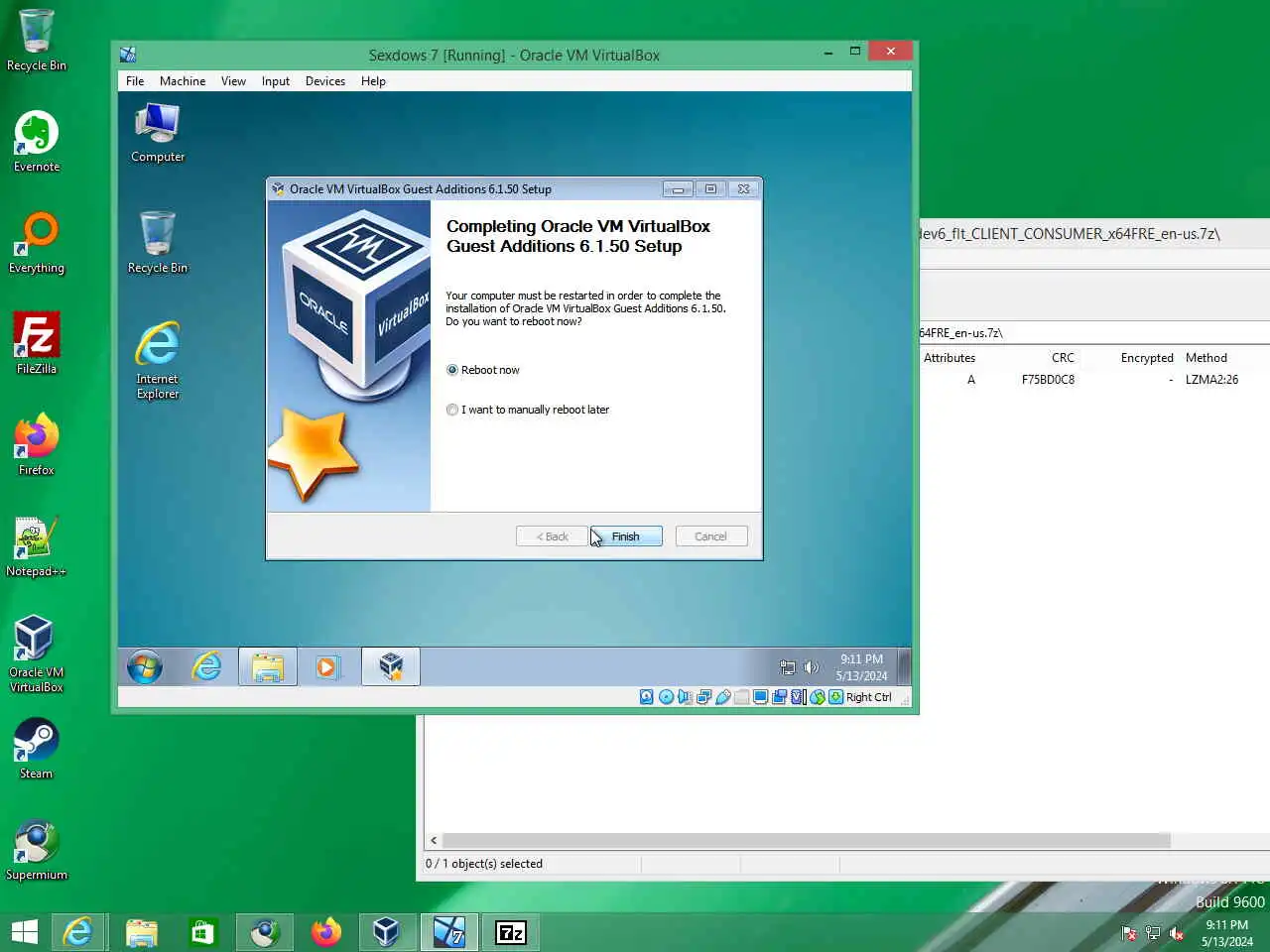This screenshot has height=952, width=1270.
Task: Click the Cancel button in setup
Action: (711, 536)
